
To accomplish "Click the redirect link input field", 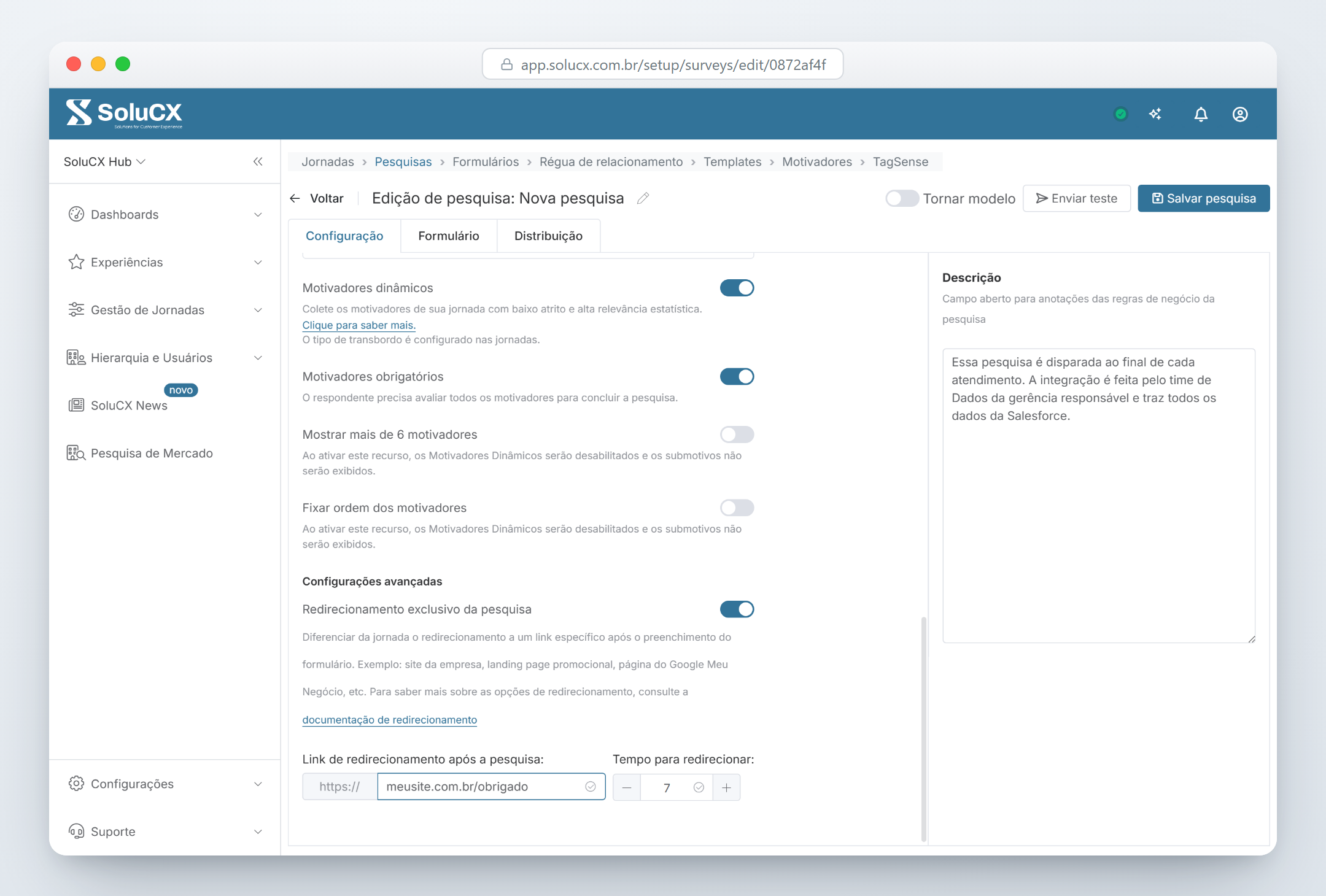I will click(x=491, y=787).
